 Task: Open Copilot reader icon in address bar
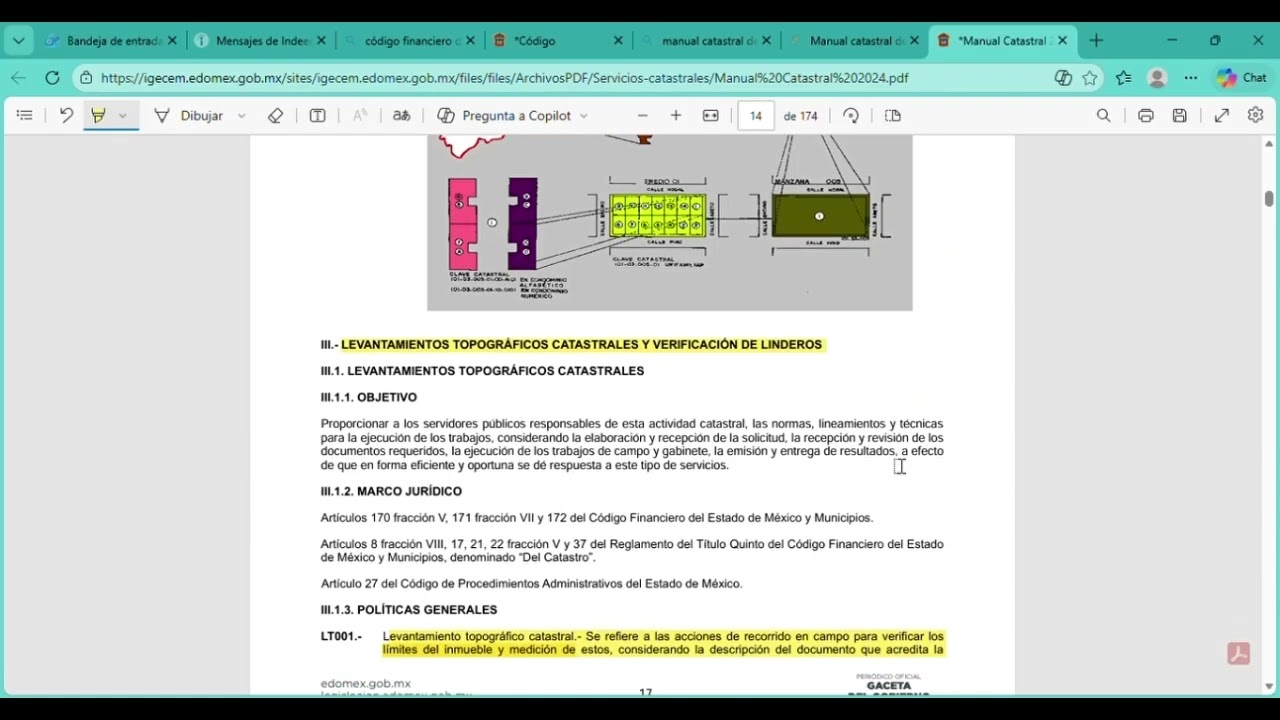(x=1063, y=78)
